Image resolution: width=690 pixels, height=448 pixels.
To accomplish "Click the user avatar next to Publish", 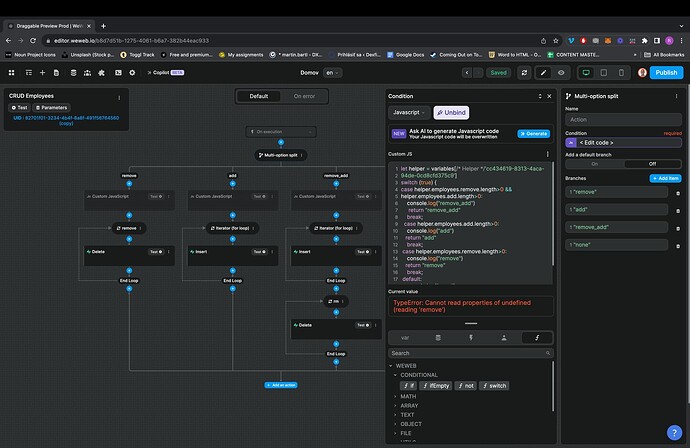I will coord(642,73).
